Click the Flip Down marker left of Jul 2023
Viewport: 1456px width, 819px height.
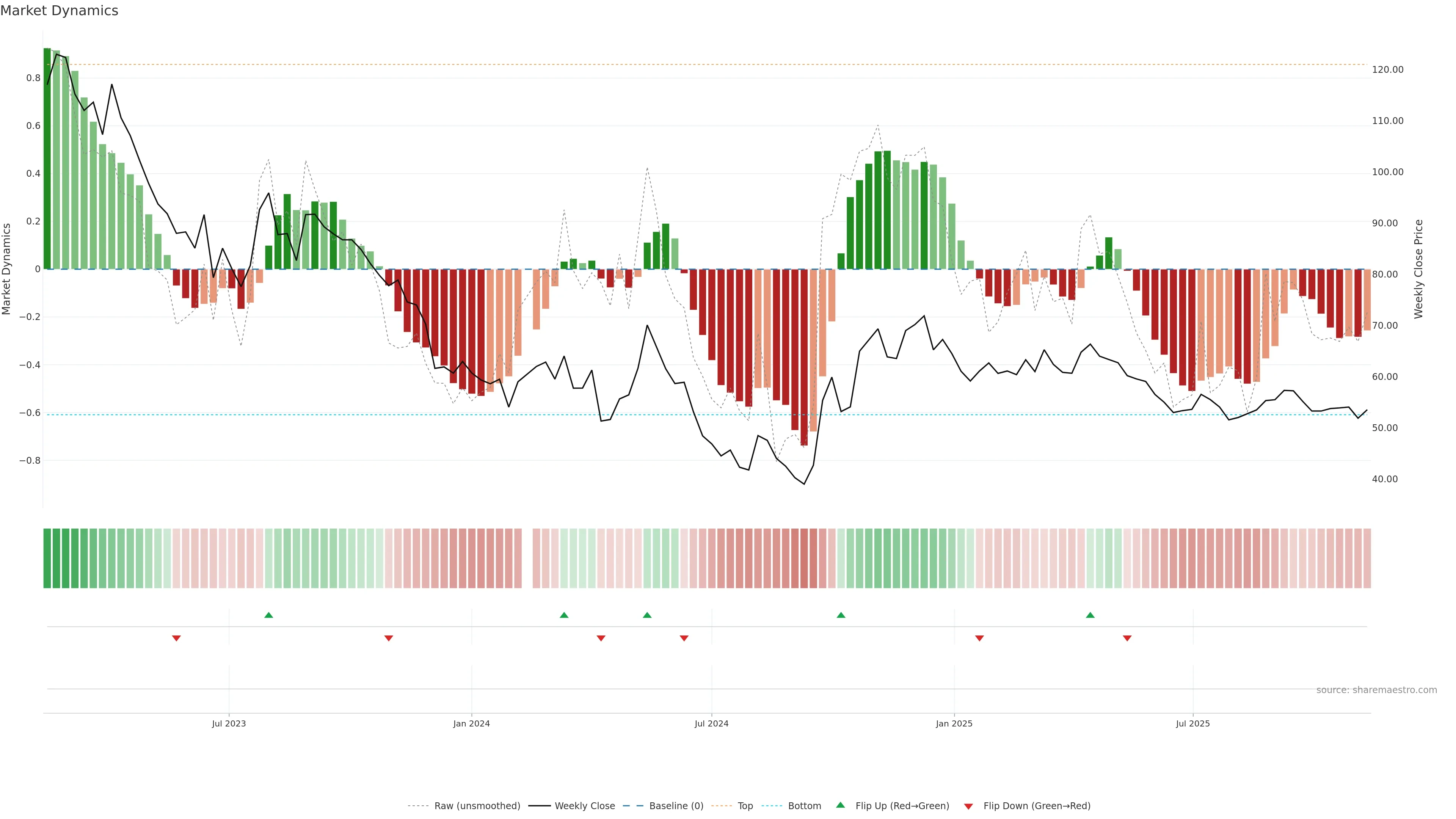tap(176, 638)
